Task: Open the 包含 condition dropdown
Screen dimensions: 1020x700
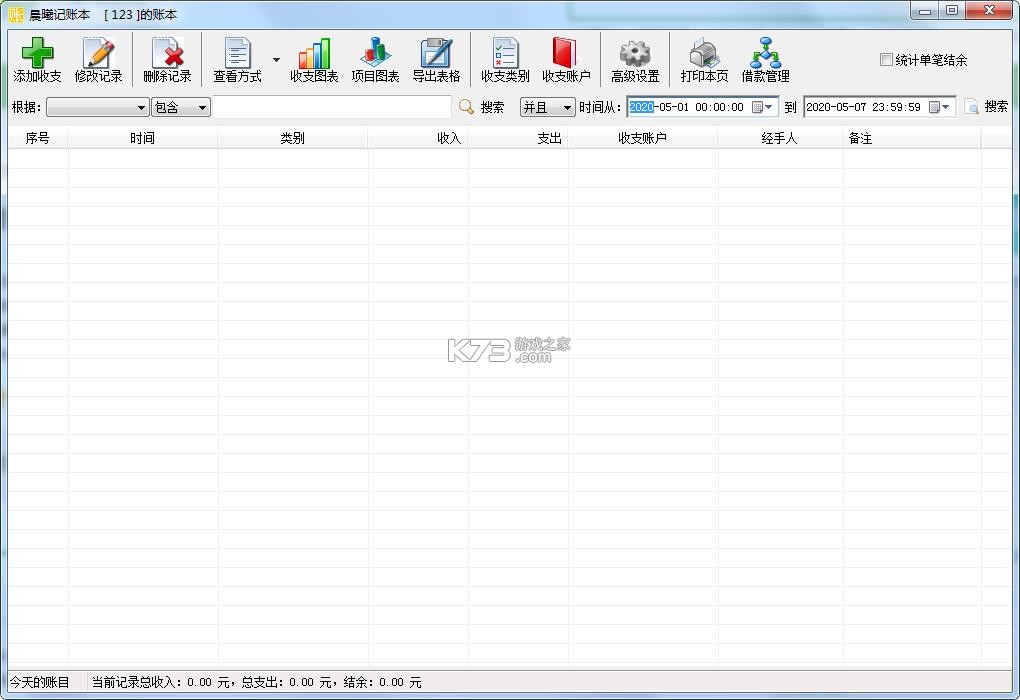Action: click(x=181, y=107)
